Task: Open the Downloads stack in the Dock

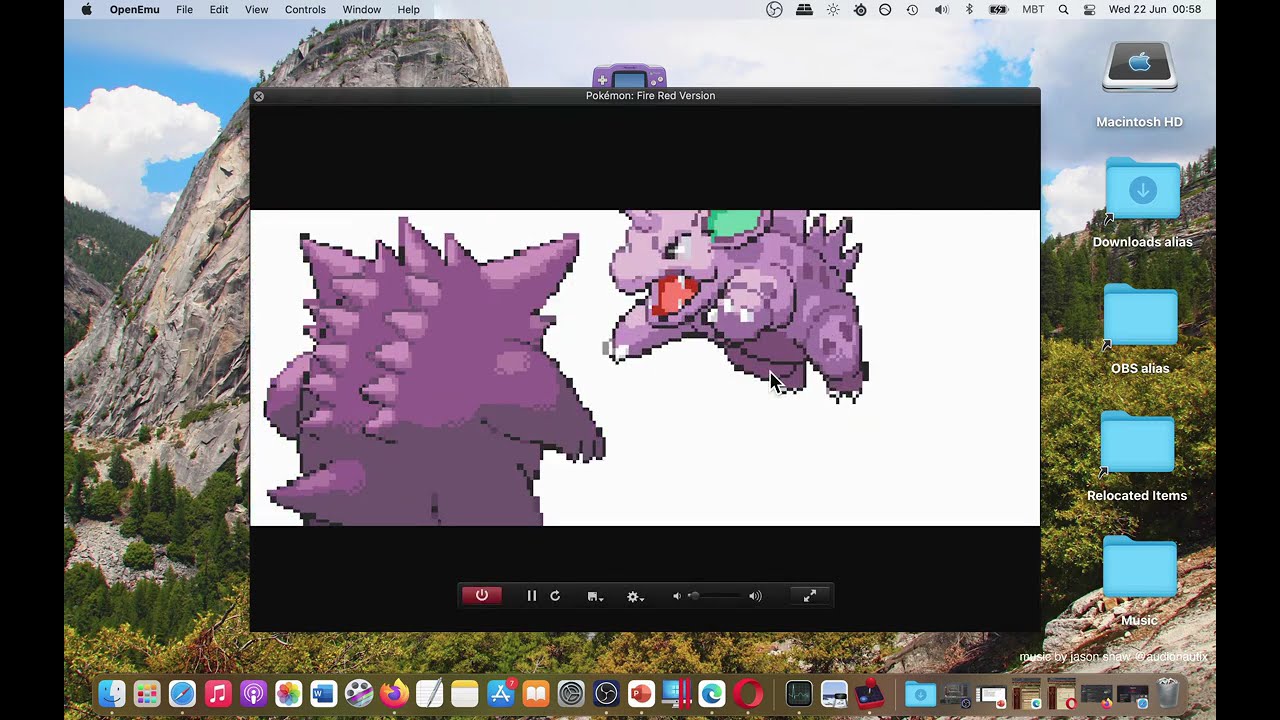Action: pyautogui.click(x=920, y=693)
